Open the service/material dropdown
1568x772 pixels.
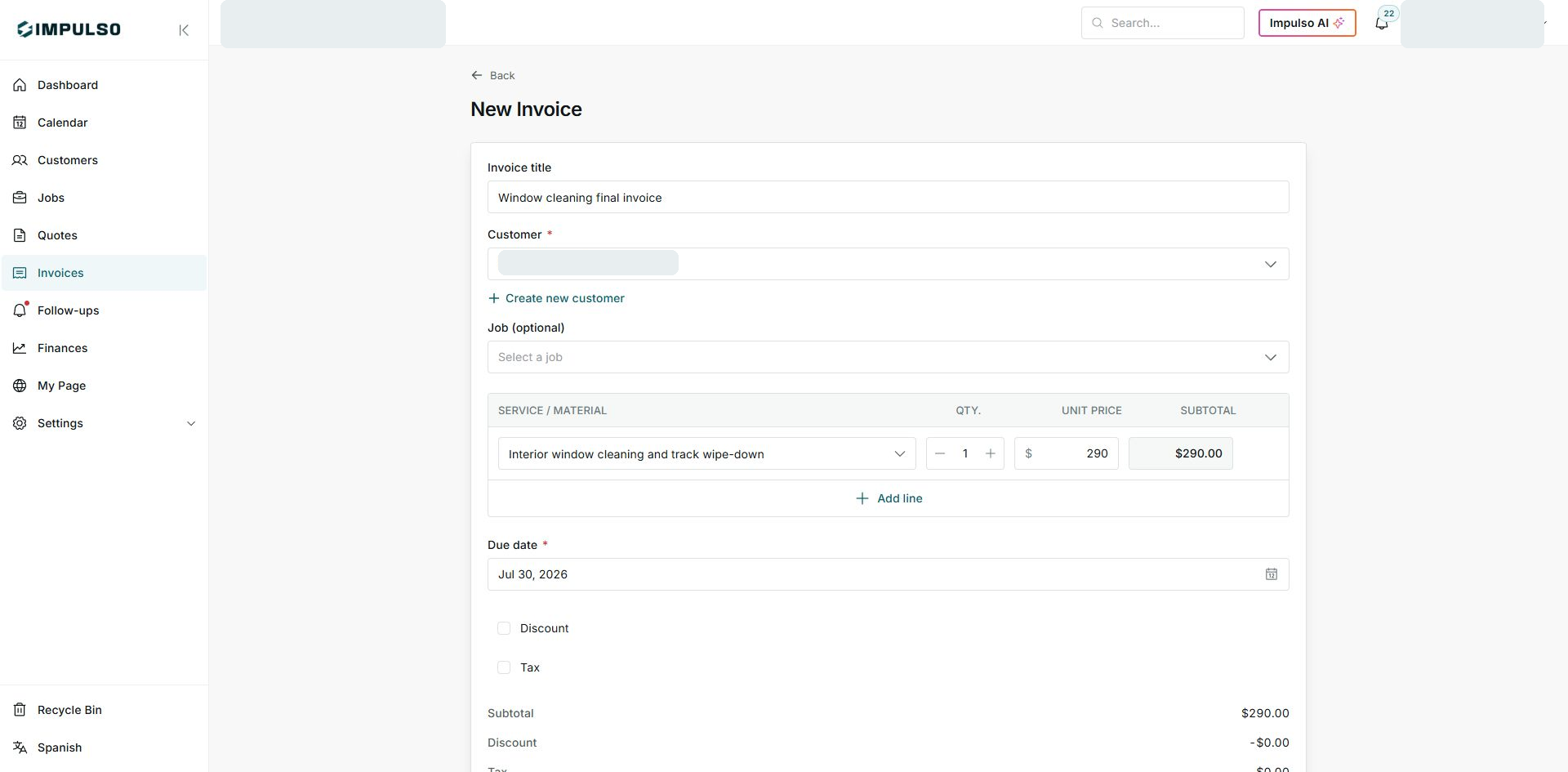[707, 453]
